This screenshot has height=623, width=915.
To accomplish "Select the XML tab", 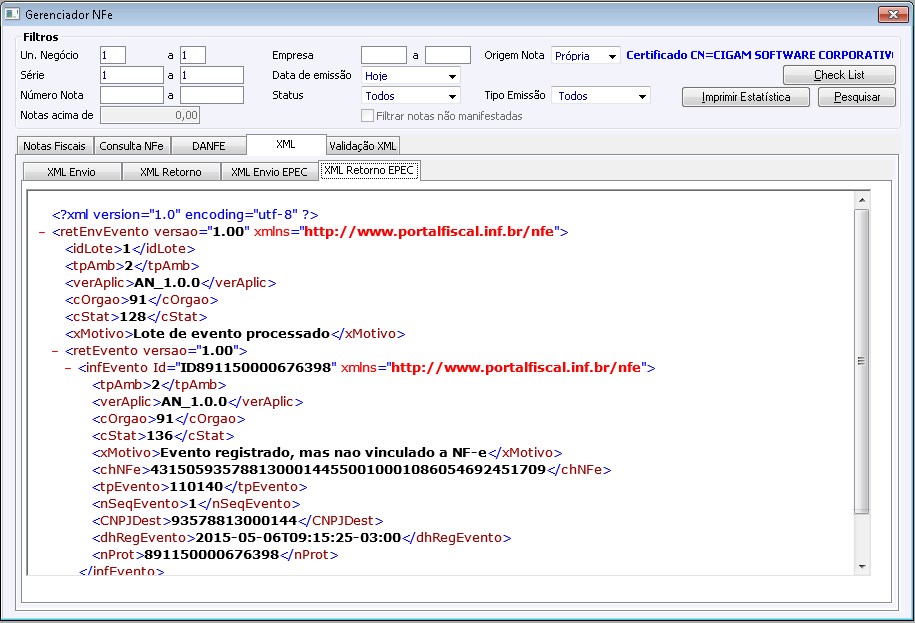I will [x=286, y=144].
